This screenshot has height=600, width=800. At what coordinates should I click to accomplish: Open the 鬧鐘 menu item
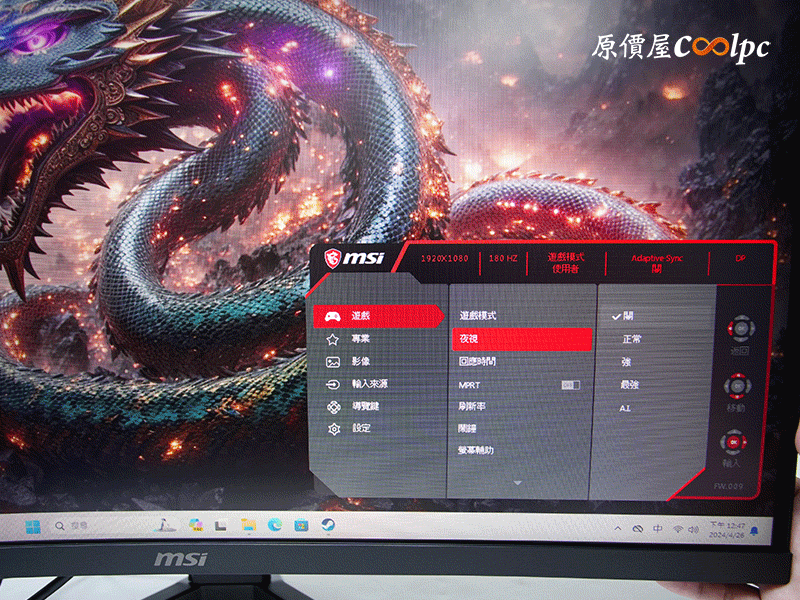(467, 429)
